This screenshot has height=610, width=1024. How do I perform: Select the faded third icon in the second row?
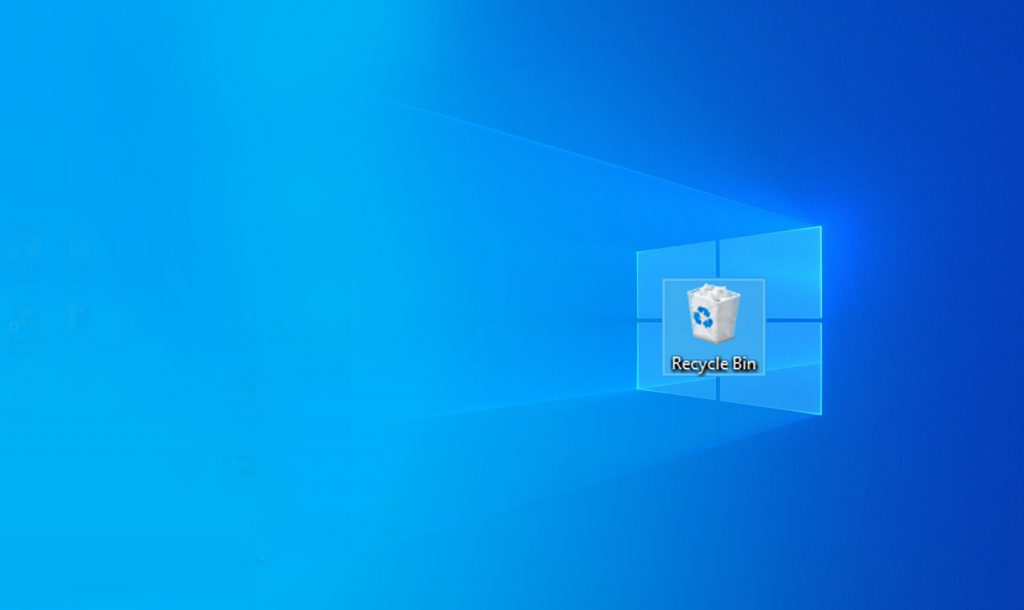[x=131, y=320]
